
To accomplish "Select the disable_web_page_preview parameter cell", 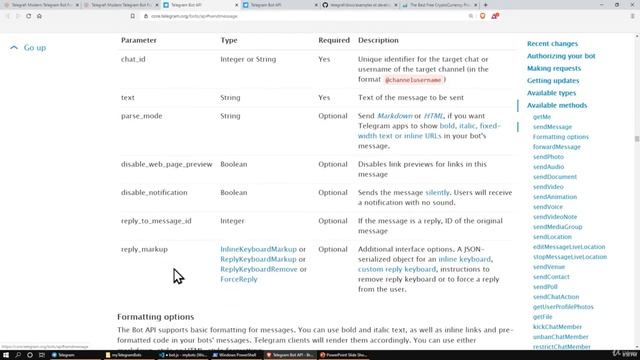I will click(x=167, y=164).
